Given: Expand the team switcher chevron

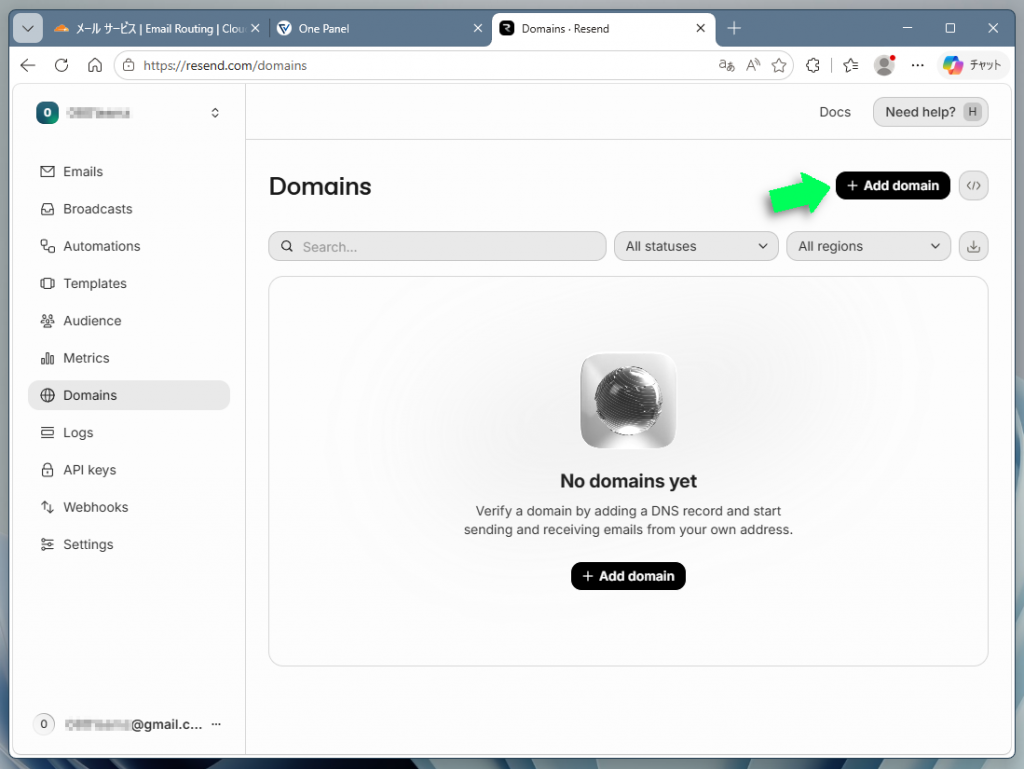Looking at the screenshot, I should coord(215,113).
